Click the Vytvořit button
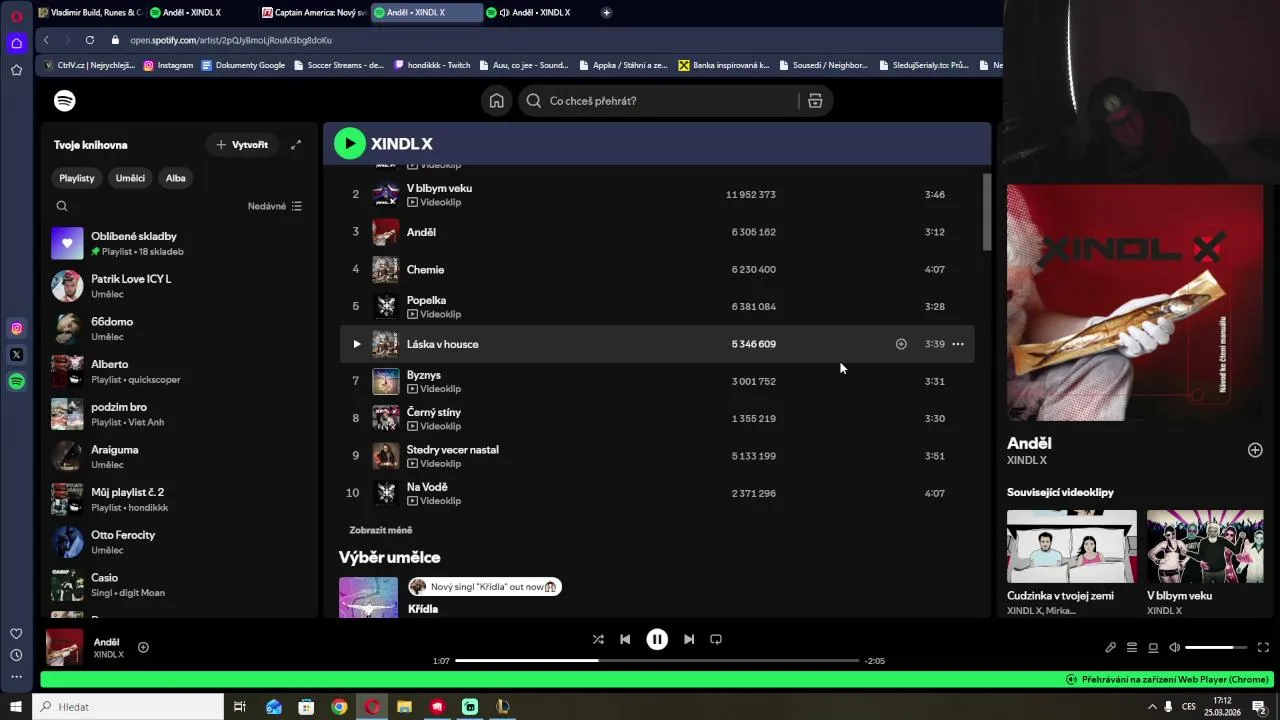Viewport: 1280px width, 720px height. click(242, 145)
